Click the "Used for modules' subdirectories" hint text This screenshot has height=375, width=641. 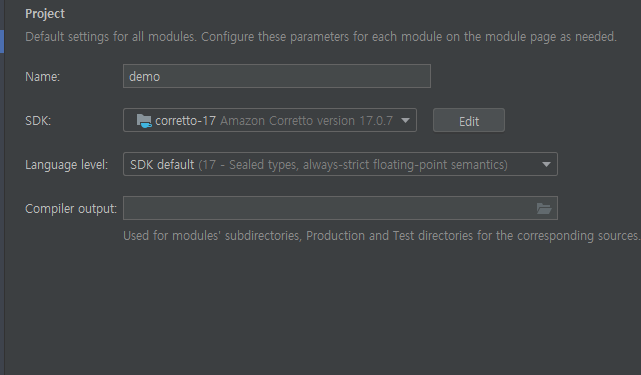click(381, 236)
